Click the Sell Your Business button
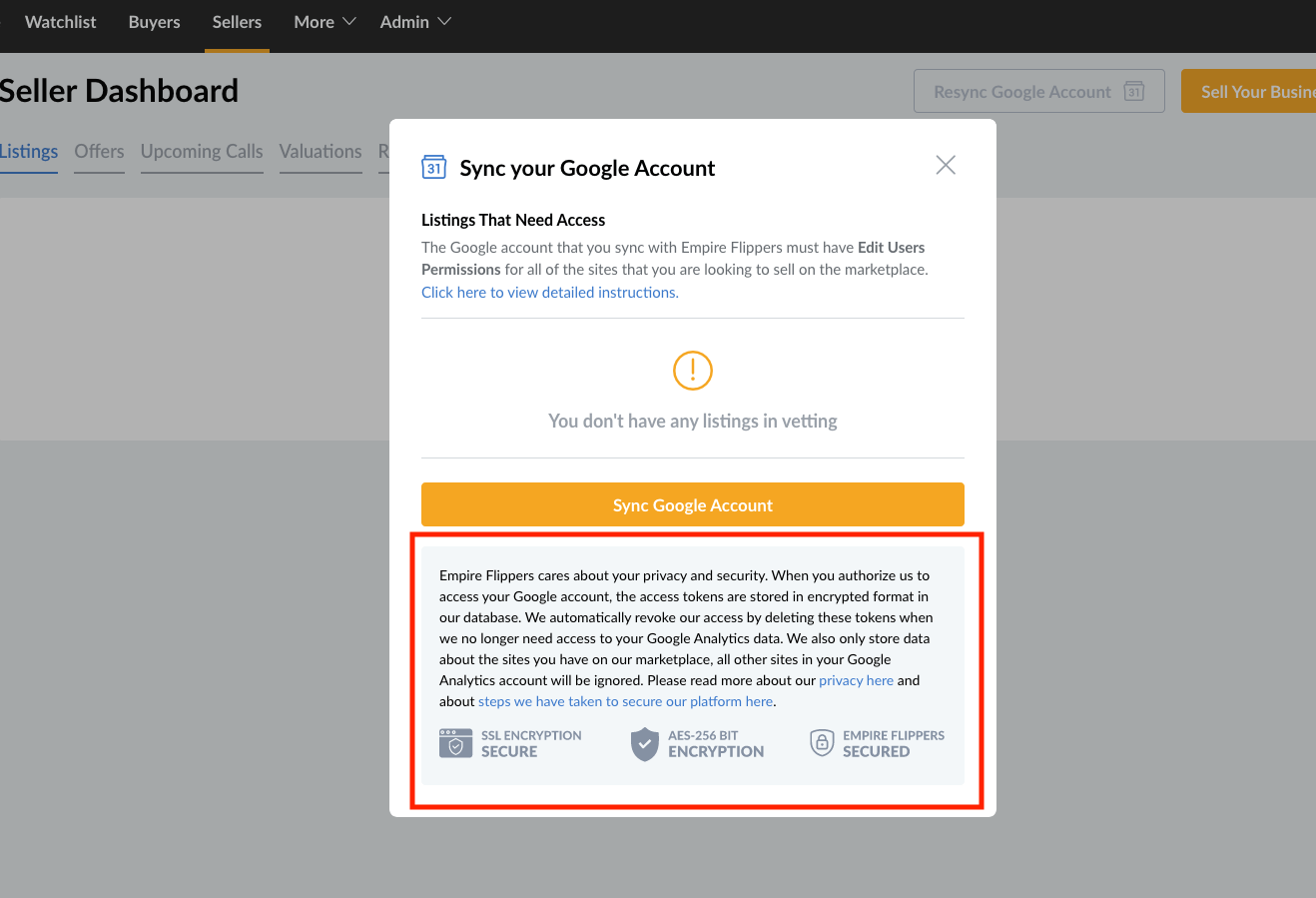 tap(1249, 91)
